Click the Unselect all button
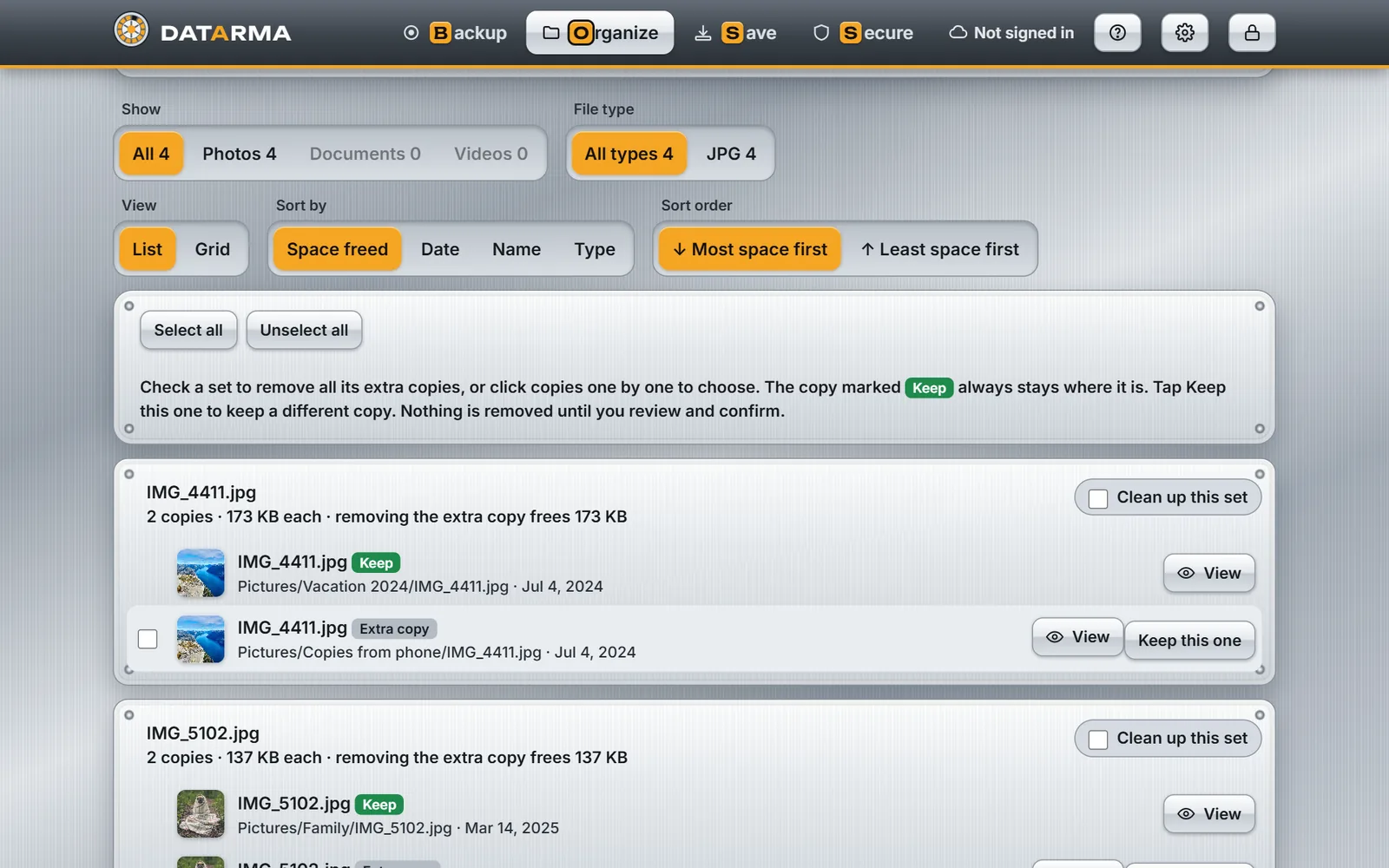 [304, 330]
